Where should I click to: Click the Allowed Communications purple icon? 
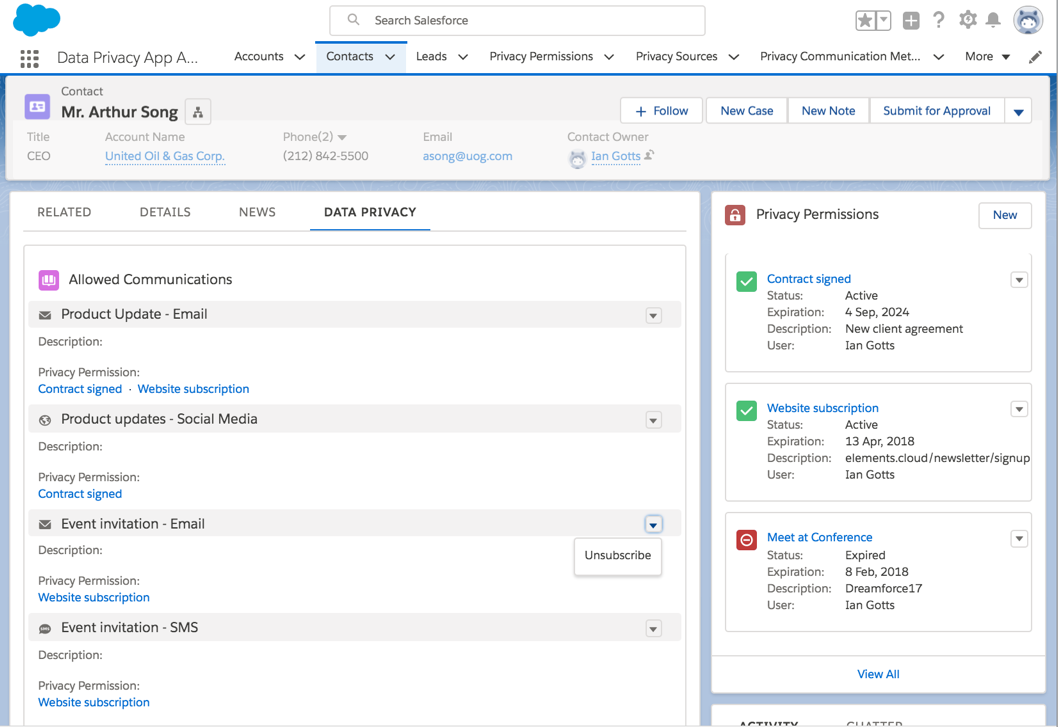[x=49, y=279]
